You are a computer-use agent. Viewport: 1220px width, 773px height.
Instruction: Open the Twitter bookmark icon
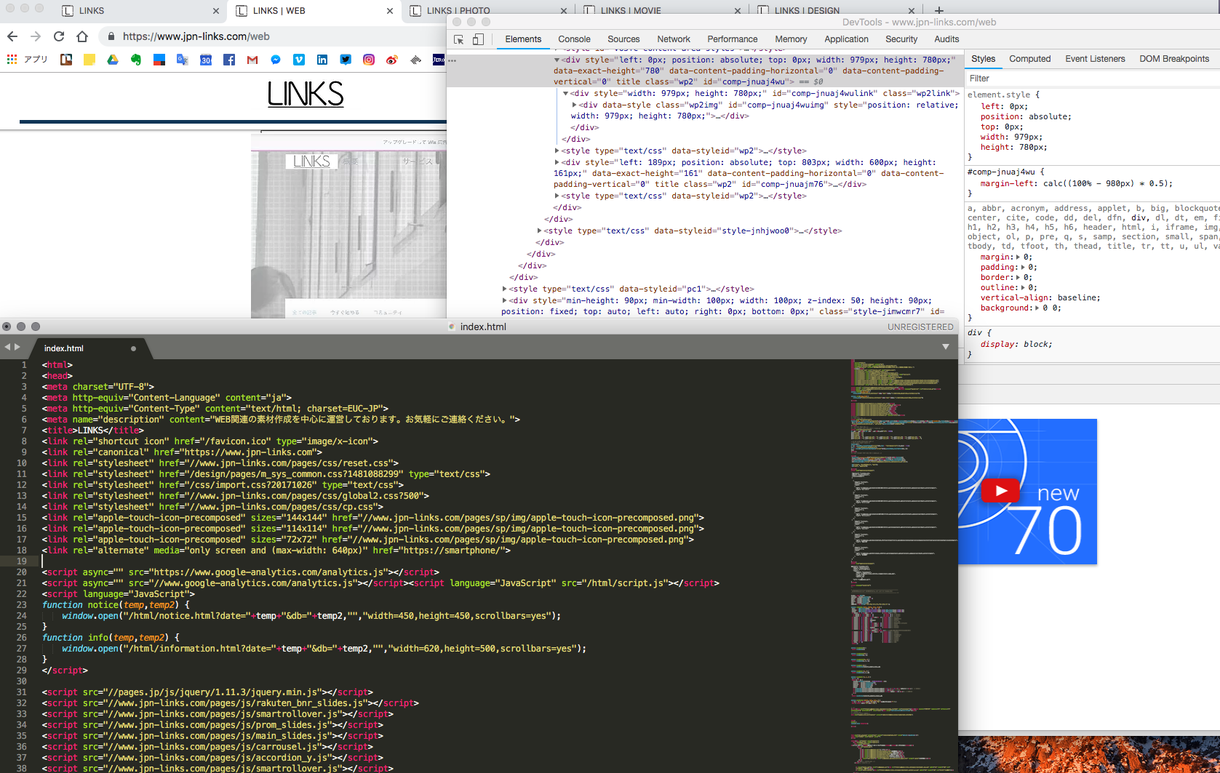(345, 60)
